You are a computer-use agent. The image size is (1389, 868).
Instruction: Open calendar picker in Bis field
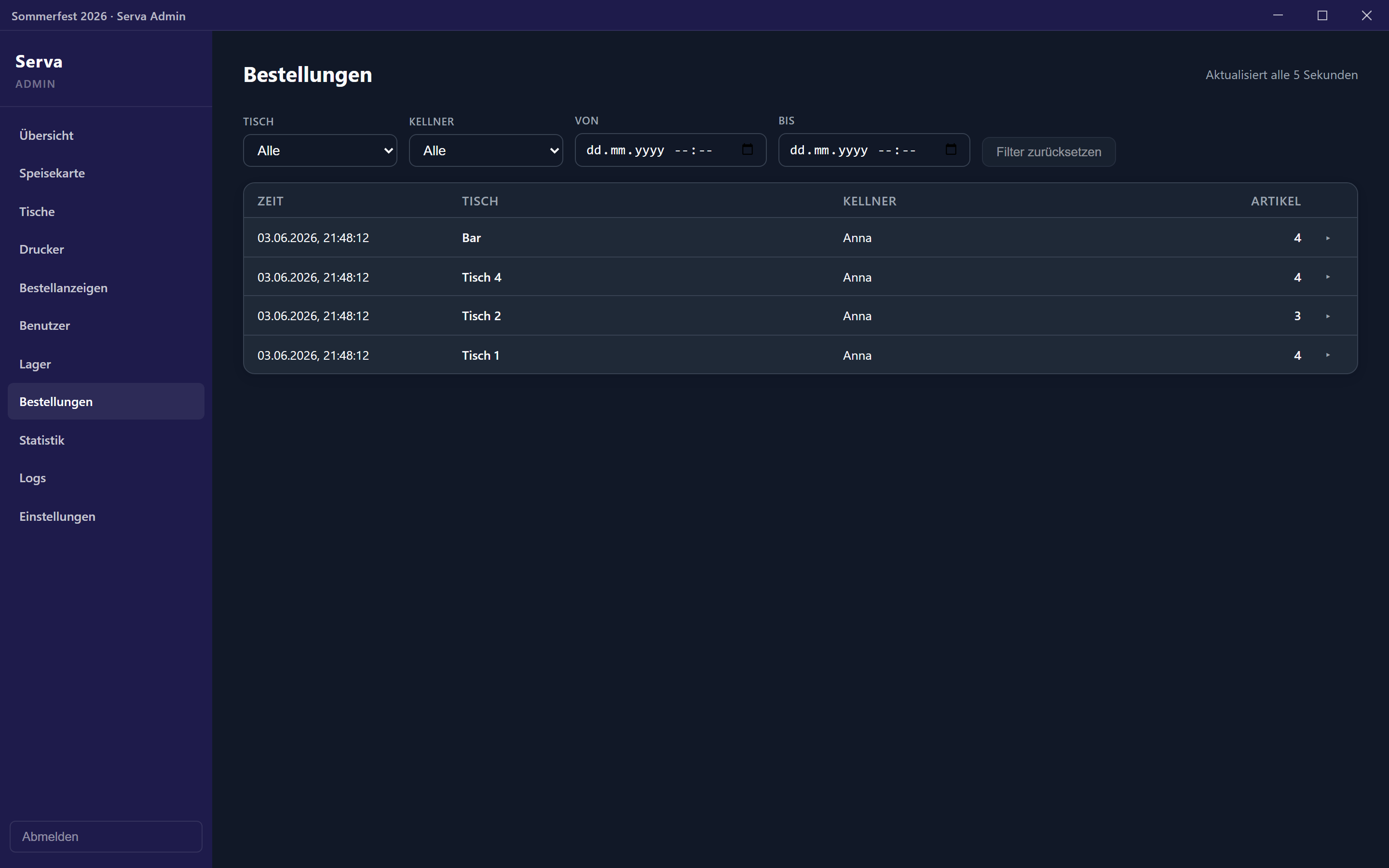click(x=951, y=149)
